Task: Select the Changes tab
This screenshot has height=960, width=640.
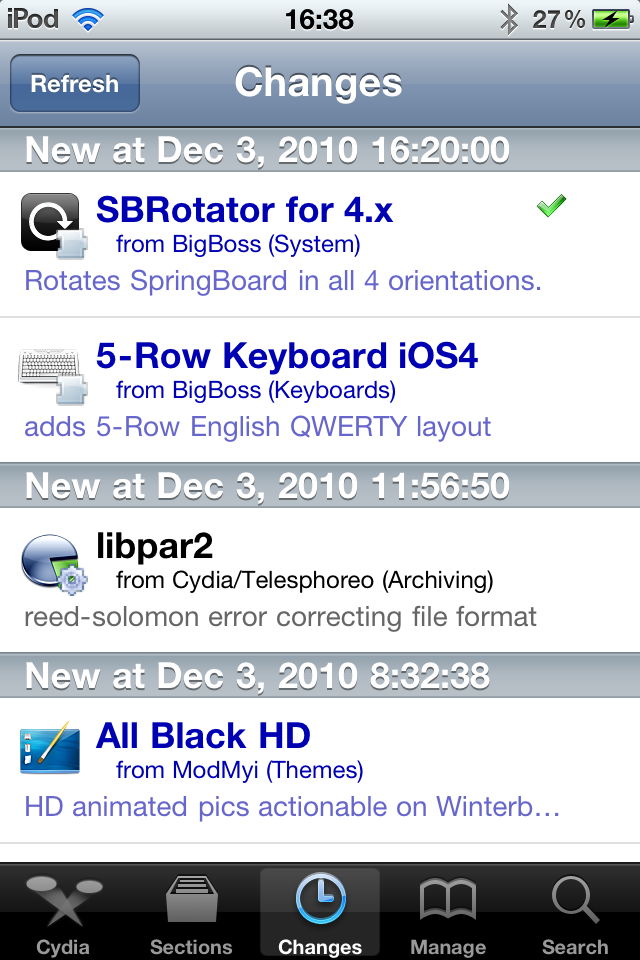Action: pos(320,912)
